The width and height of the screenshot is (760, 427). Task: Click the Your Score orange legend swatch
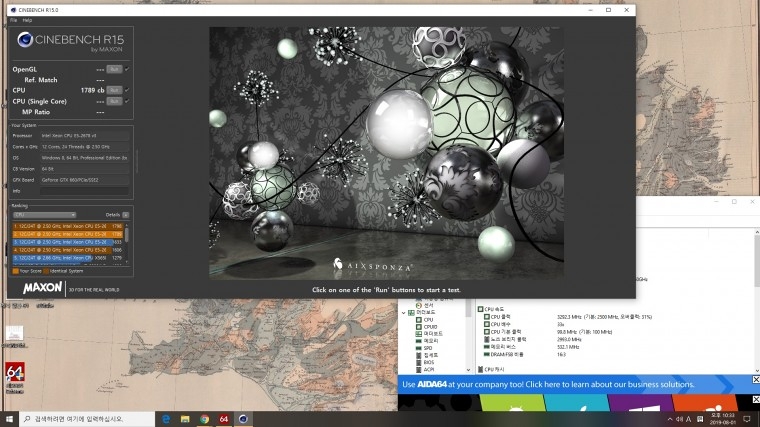(x=16, y=271)
